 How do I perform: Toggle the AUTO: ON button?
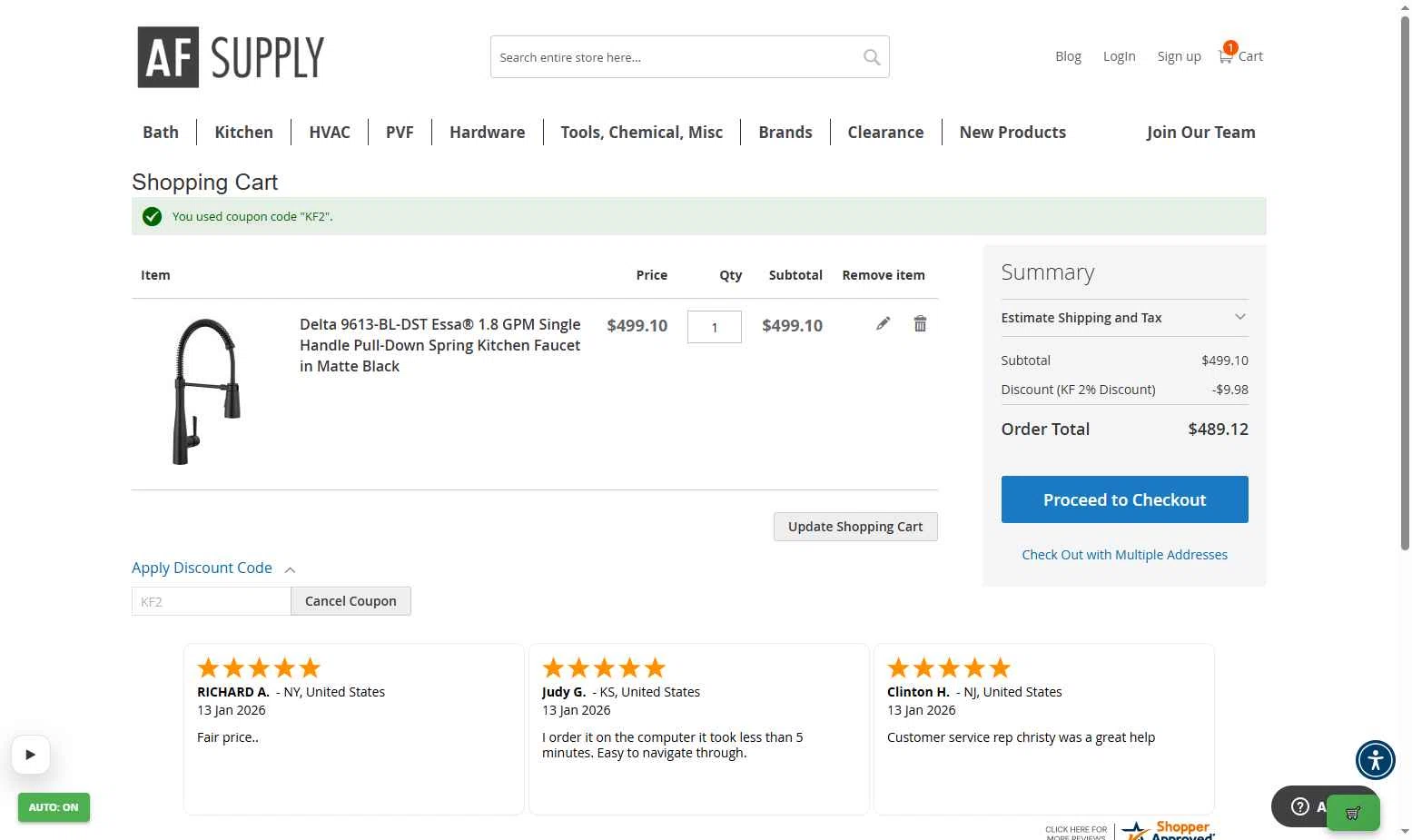click(x=54, y=807)
